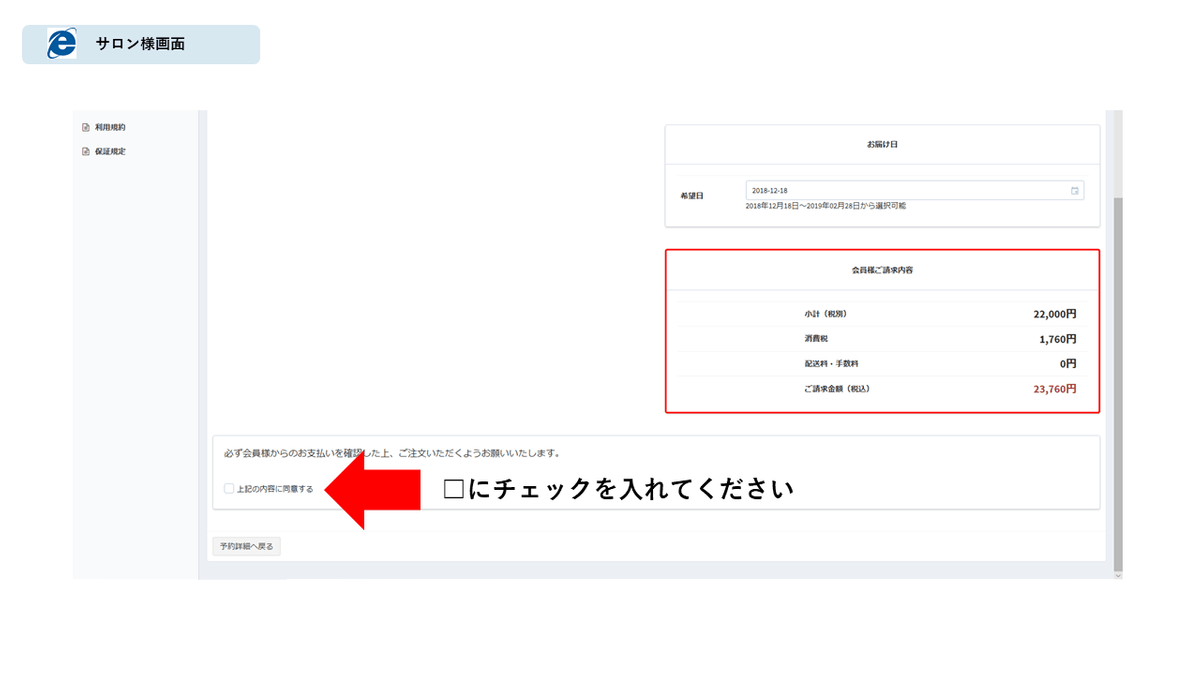Click the 配送料・手数料 label

pyautogui.click(x=831, y=364)
